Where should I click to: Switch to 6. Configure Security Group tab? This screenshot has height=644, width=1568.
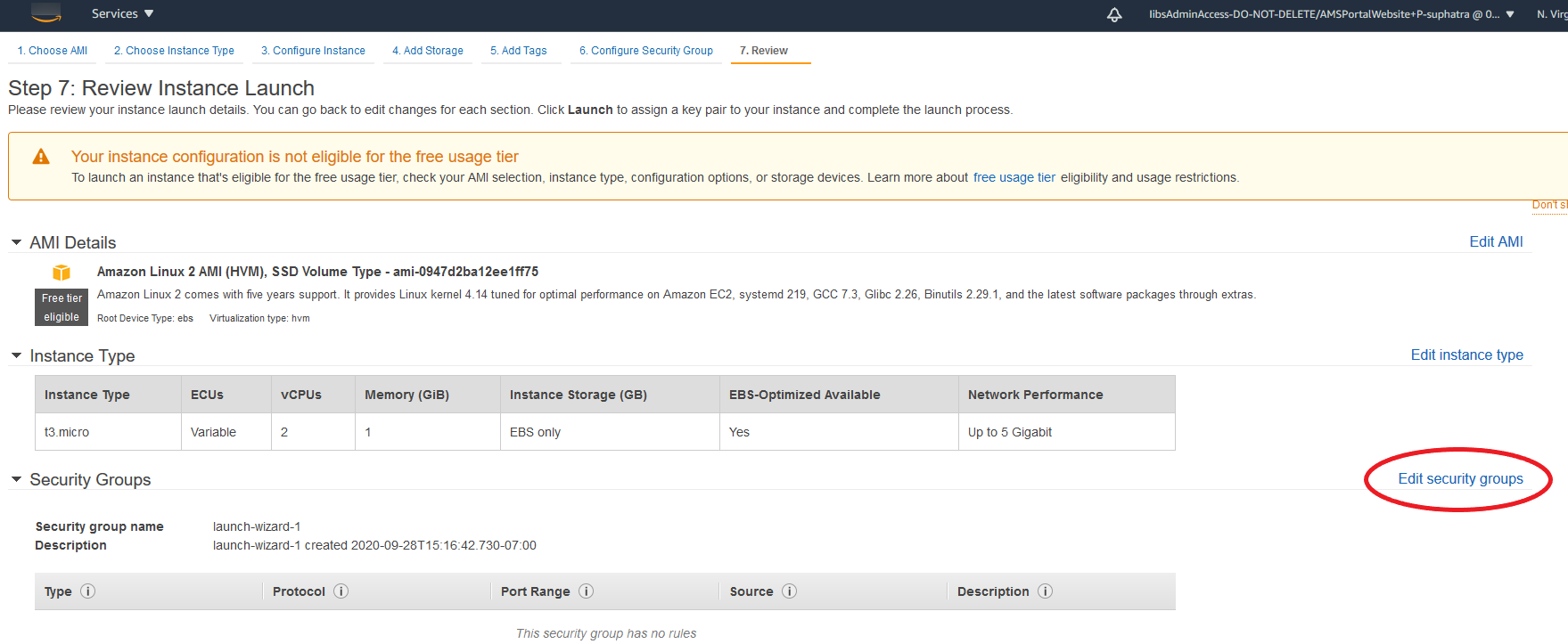pyautogui.click(x=645, y=51)
